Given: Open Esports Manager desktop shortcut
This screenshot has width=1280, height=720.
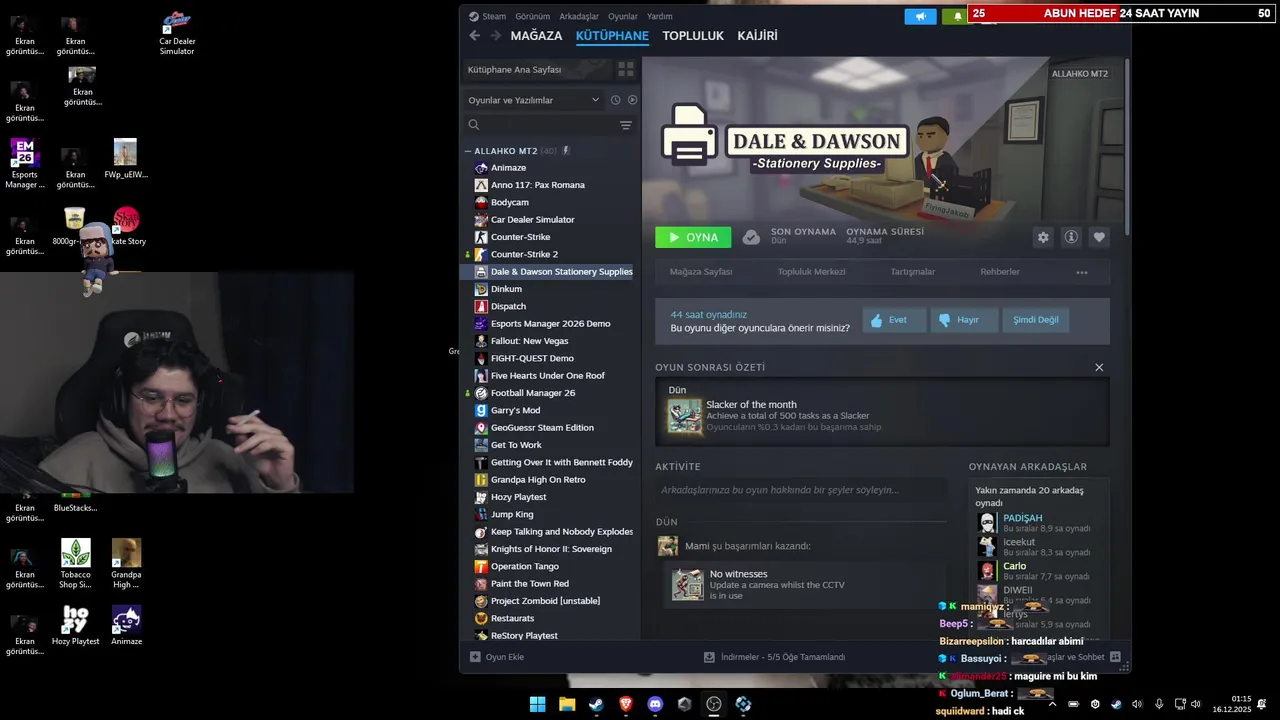Looking at the screenshot, I should click(x=25, y=164).
